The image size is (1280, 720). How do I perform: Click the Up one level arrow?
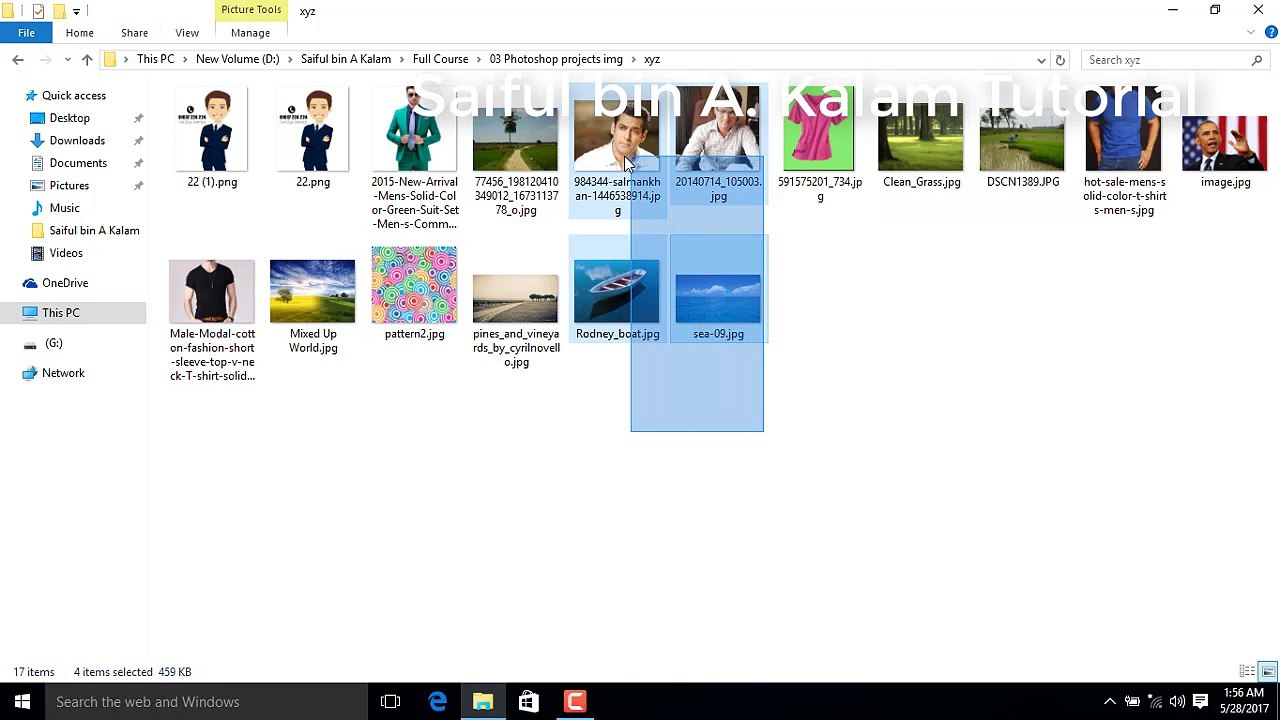[x=87, y=60]
